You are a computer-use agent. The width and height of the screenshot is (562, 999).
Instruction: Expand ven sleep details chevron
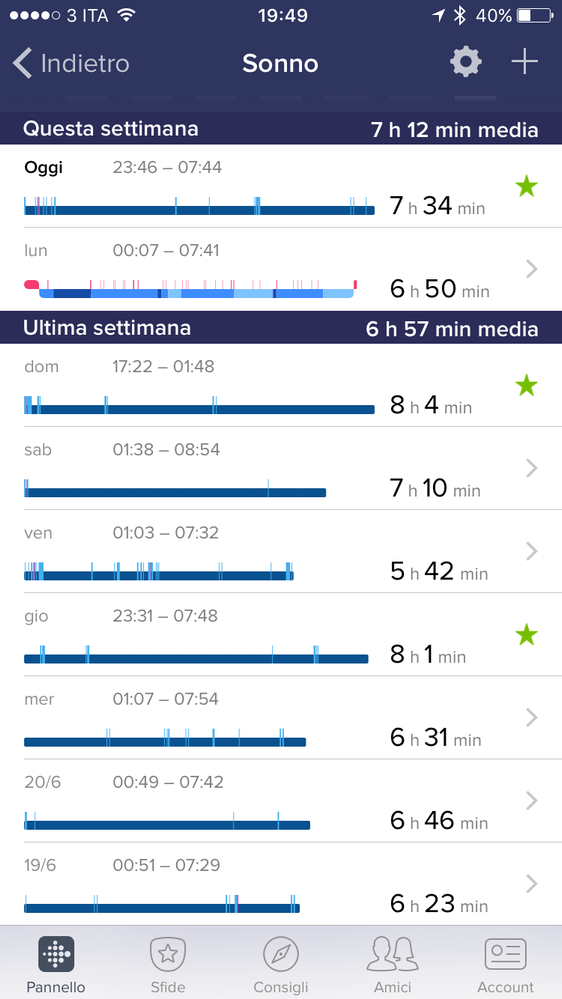tap(531, 551)
